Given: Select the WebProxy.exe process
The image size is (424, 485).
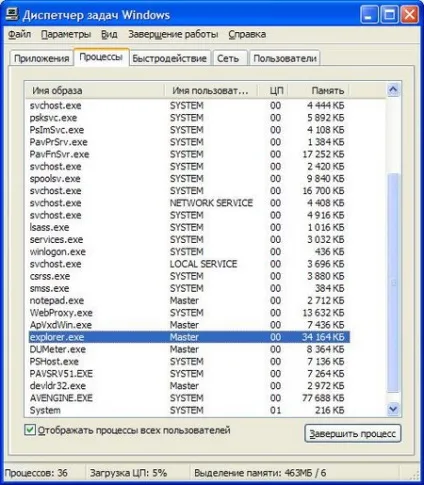Looking at the screenshot, I should click(189, 313).
